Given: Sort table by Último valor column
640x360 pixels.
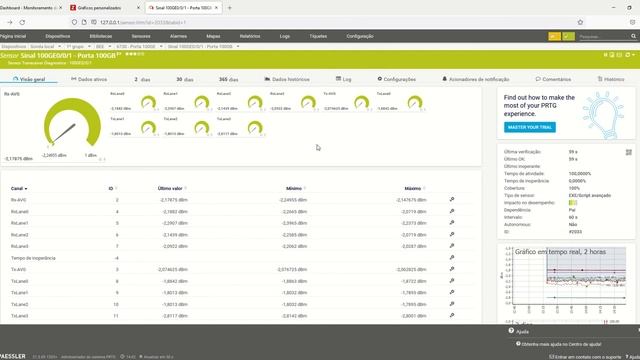Looking at the screenshot, I should click(x=172, y=188).
